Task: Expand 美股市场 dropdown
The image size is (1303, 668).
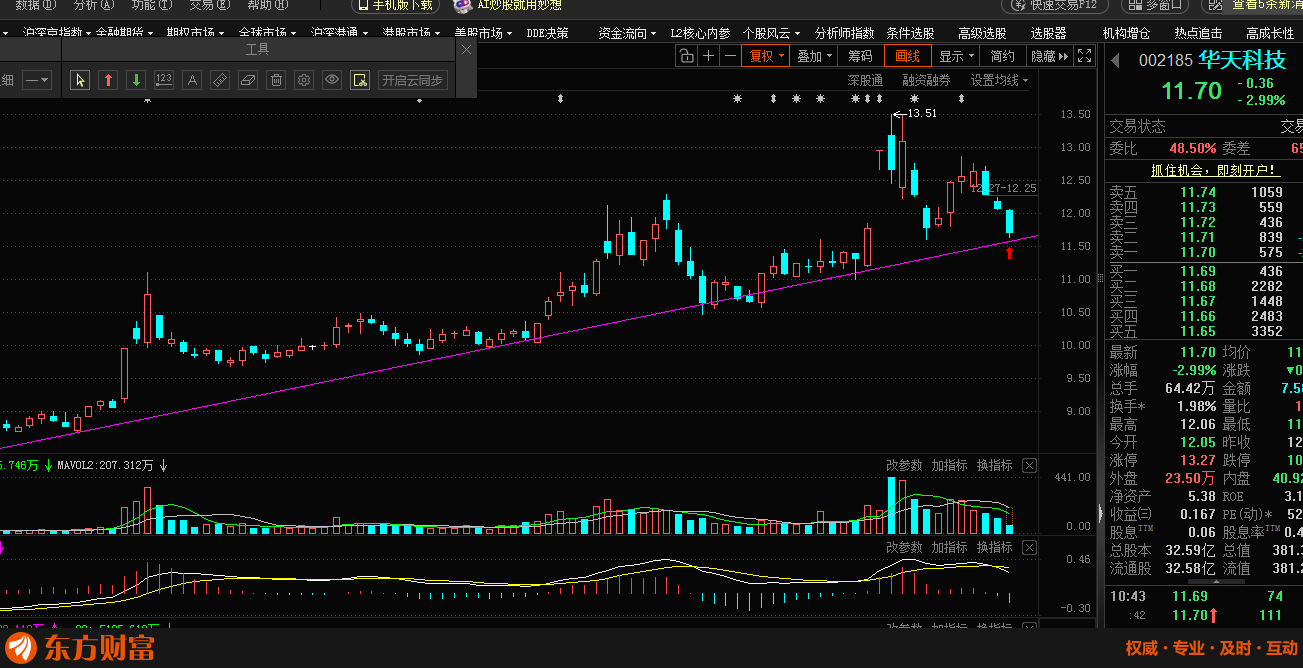Action: coord(483,33)
